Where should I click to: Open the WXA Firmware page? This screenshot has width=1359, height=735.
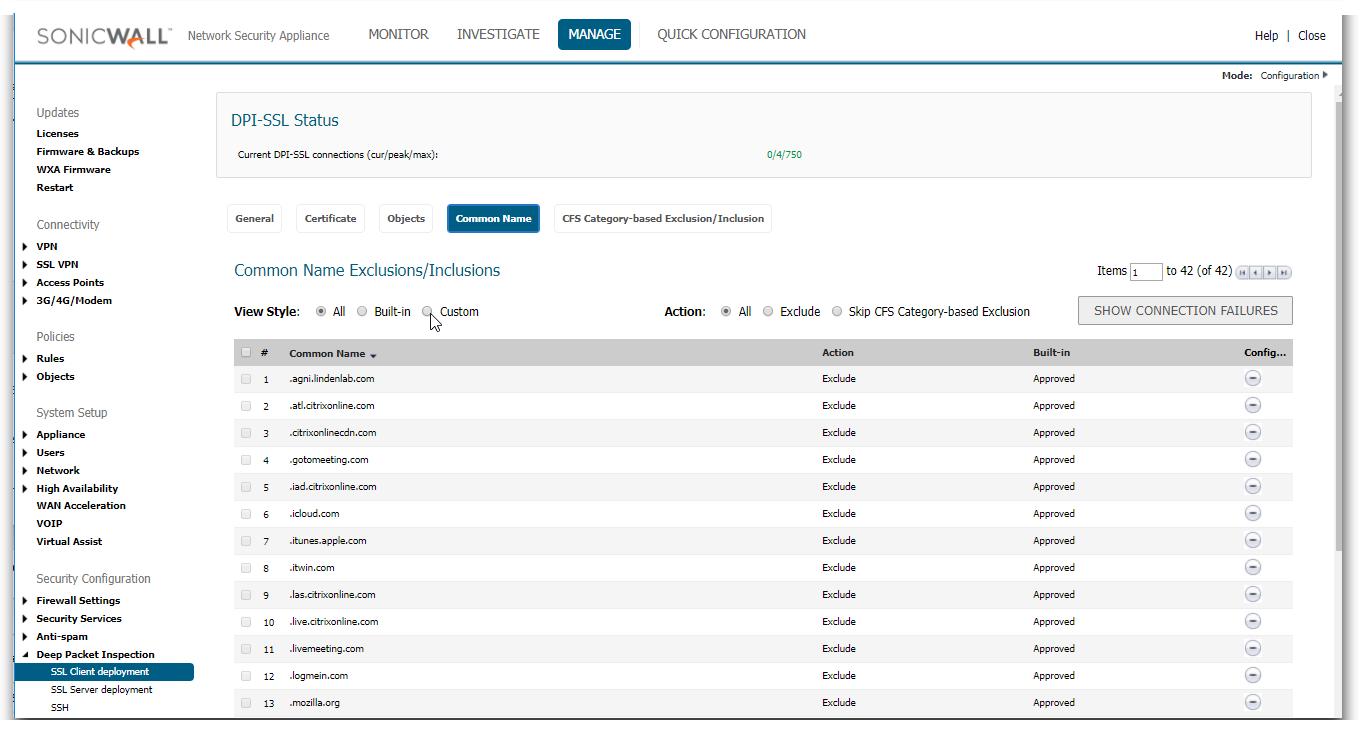[x=74, y=169]
